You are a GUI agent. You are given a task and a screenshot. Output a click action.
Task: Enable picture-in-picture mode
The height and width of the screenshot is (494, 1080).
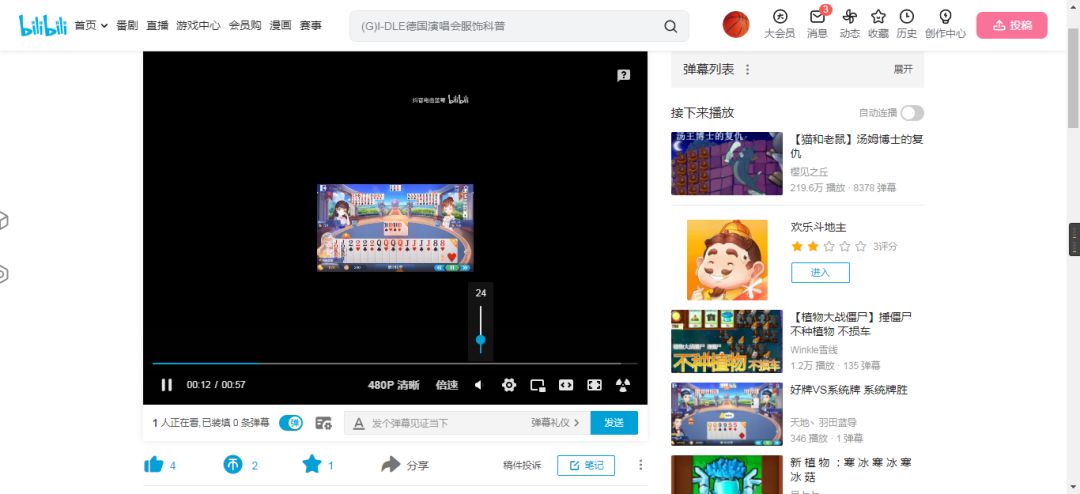pyautogui.click(x=538, y=385)
